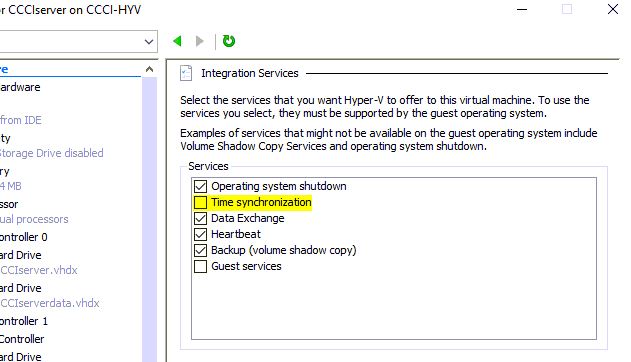Click the green back navigation arrow
The image size is (631, 362).
click(x=177, y=41)
